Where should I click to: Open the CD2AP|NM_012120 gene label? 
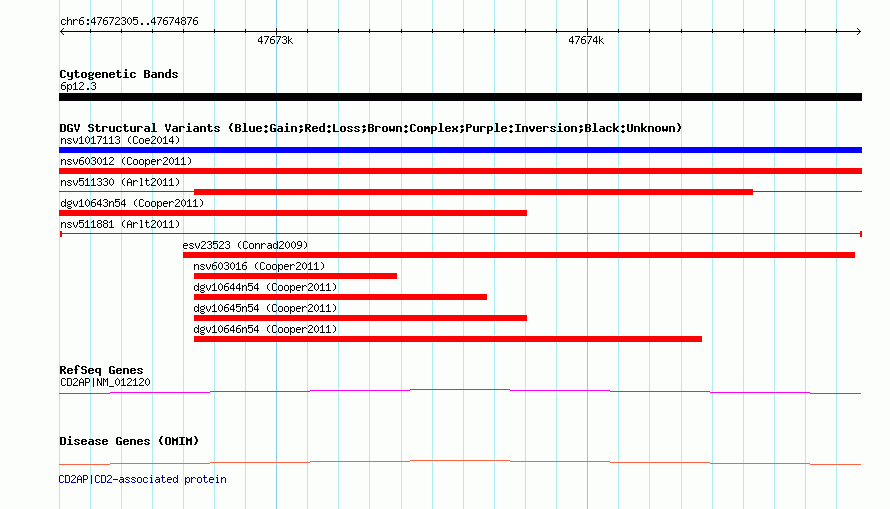coord(106,382)
